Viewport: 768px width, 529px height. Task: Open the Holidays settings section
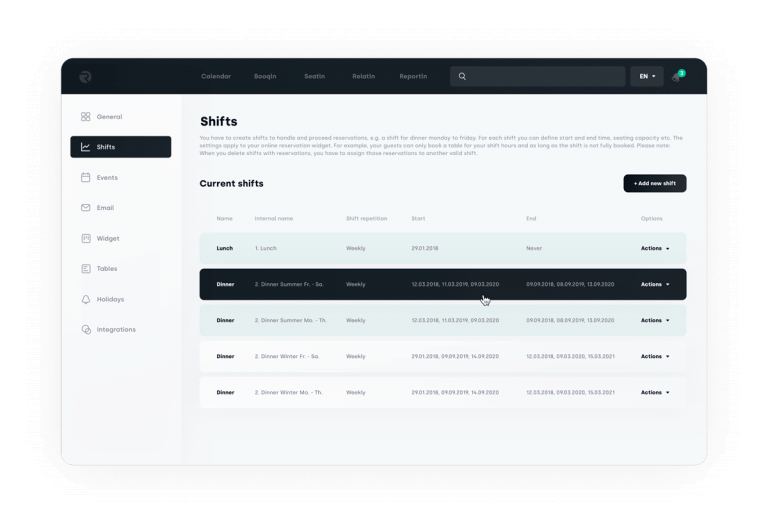[110, 299]
